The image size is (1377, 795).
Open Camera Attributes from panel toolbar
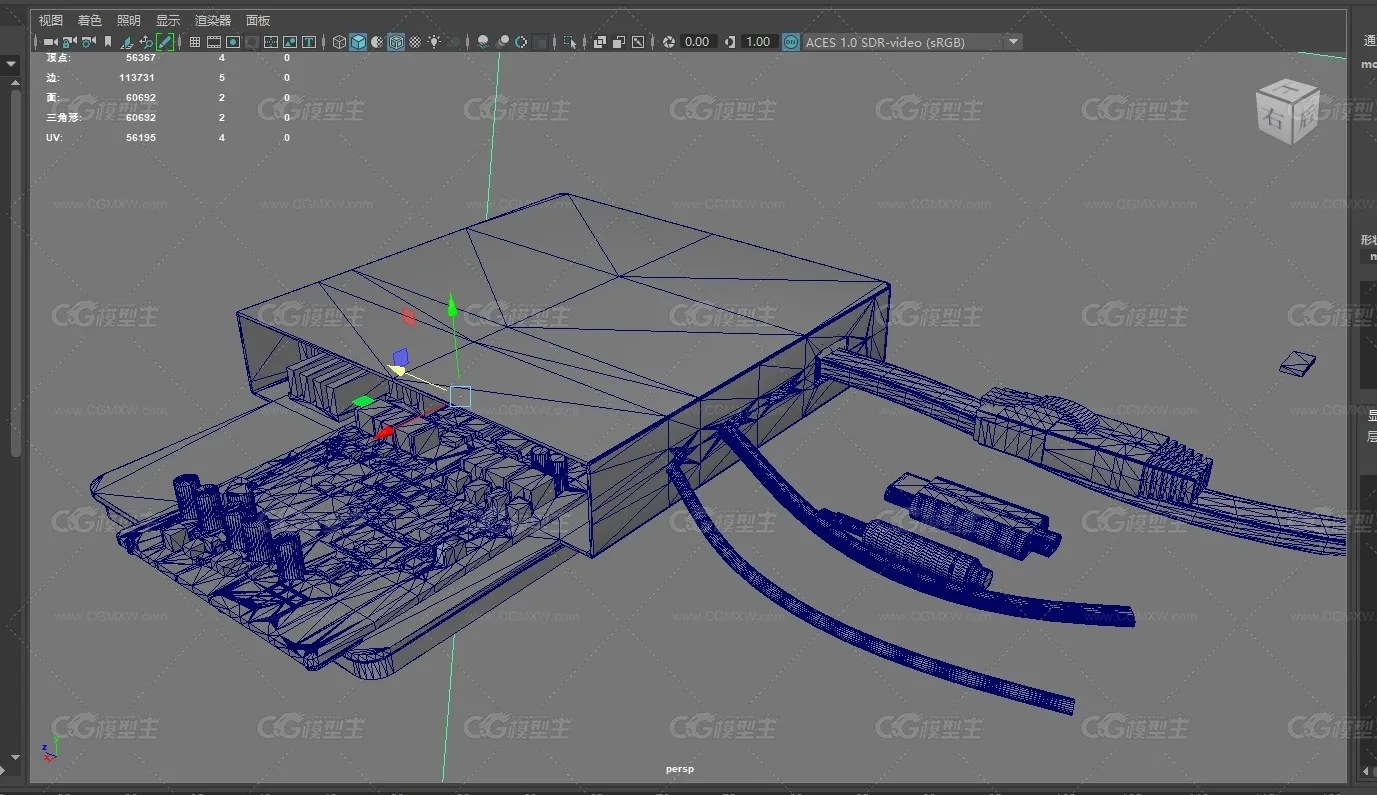pyautogui.click(x=88, y=42)
